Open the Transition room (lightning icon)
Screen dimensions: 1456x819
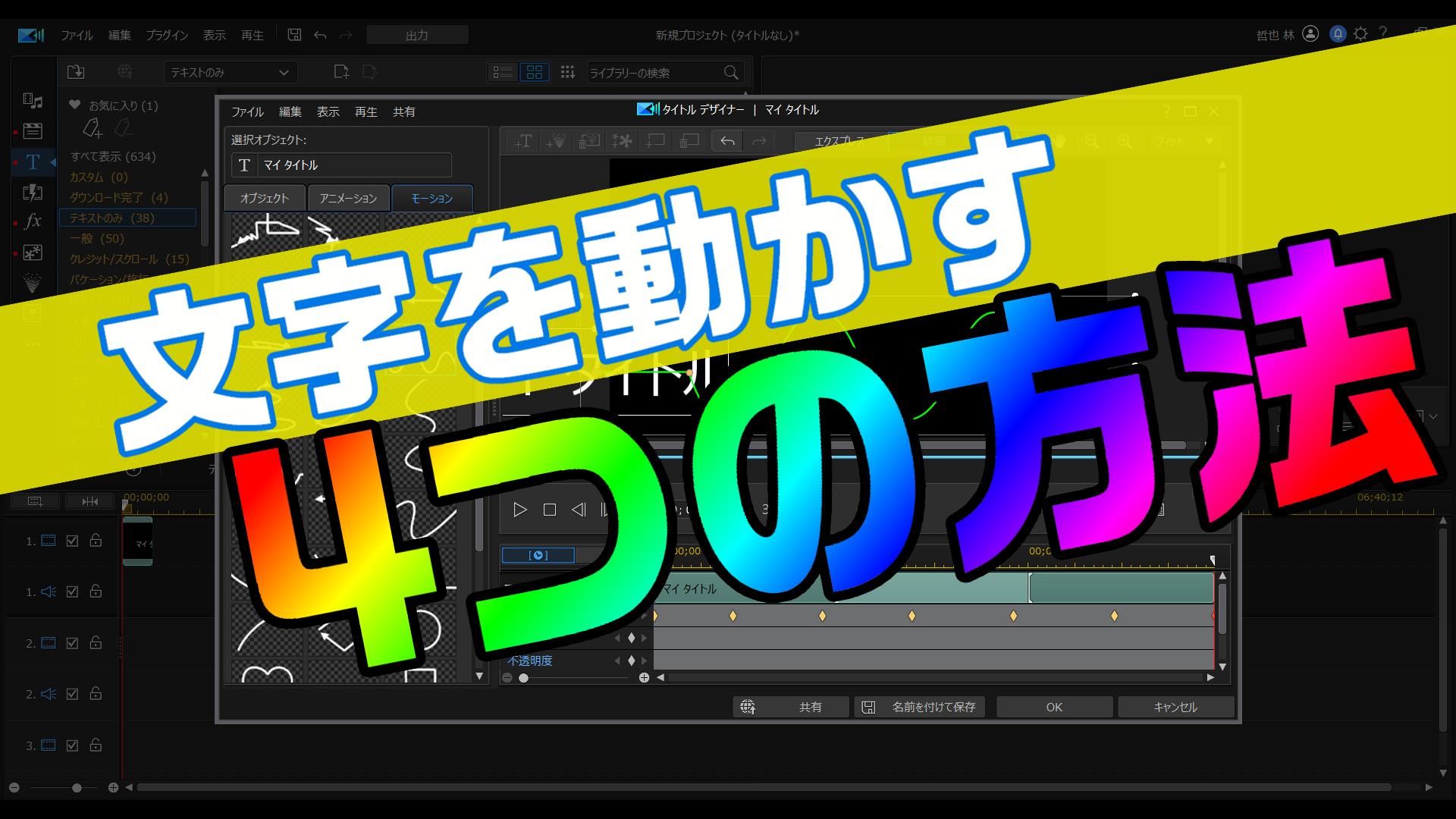pyautogui.click(x=32, y=193)
